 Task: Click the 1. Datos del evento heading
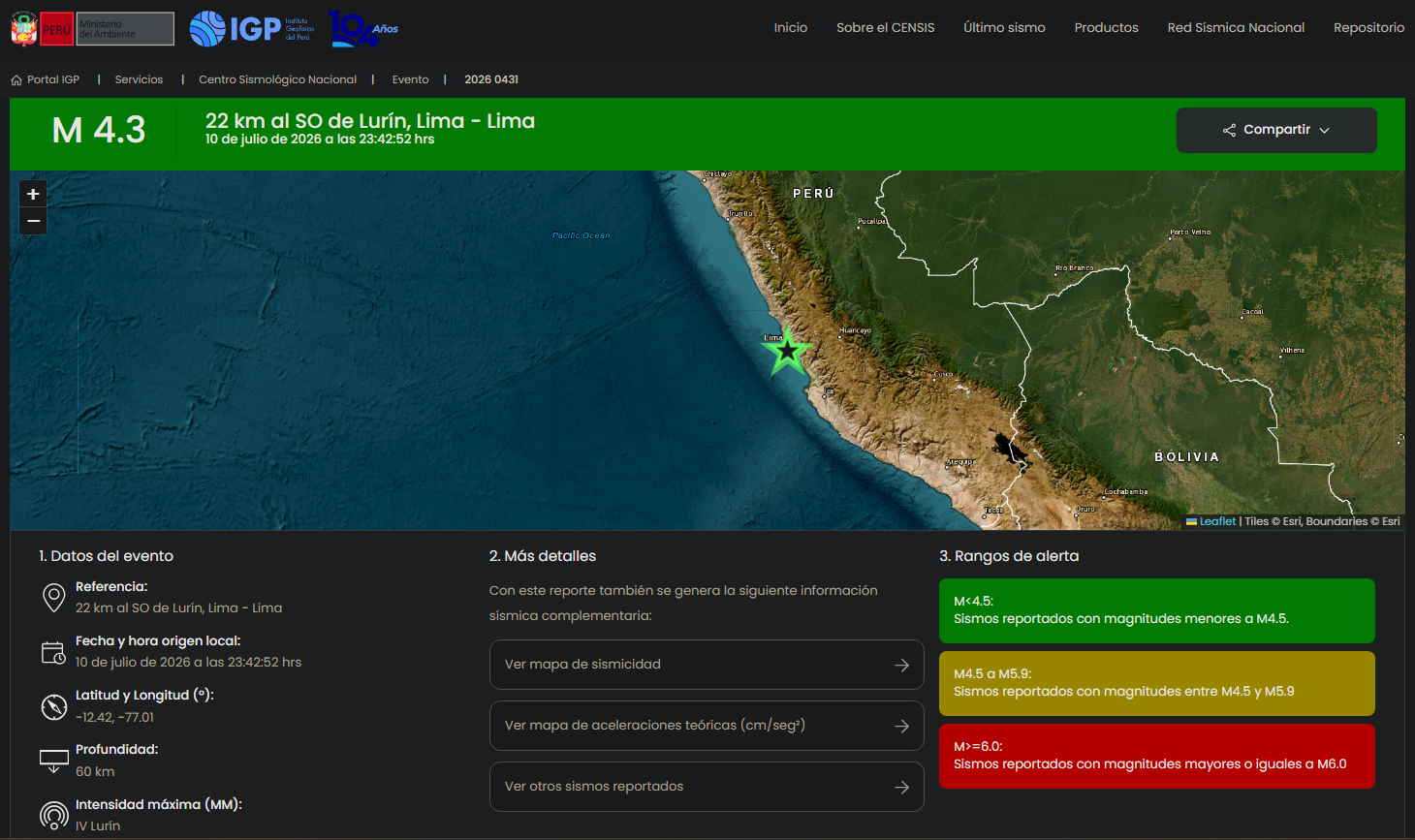click(x=106, y=556)
